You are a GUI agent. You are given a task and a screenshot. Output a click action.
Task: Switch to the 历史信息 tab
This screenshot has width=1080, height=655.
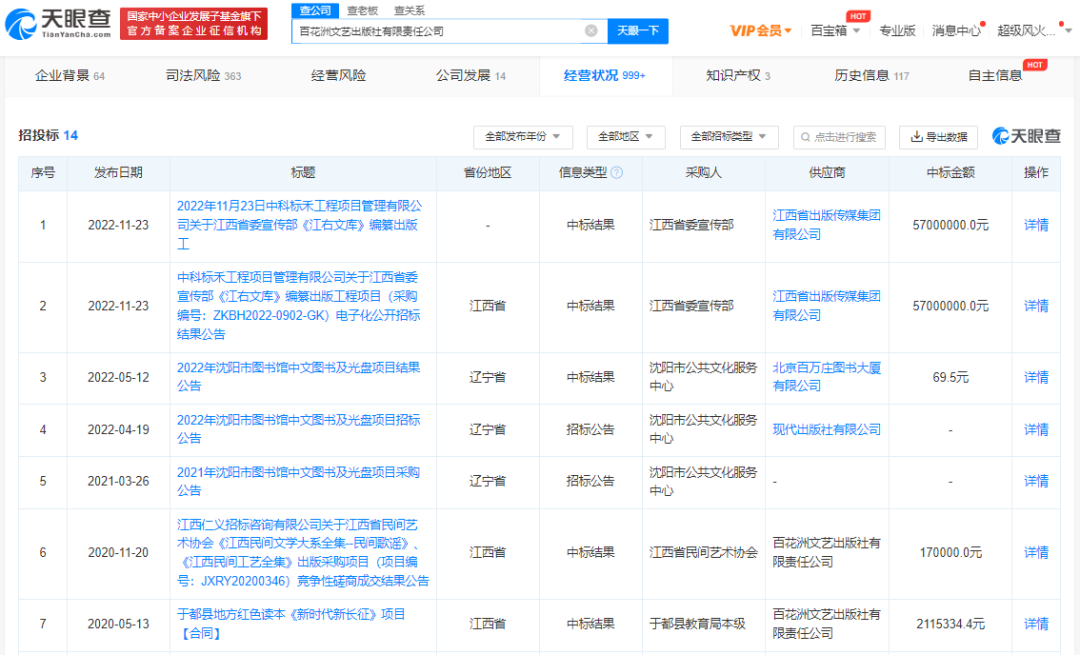pyautogui.click(x=872, y=76)
